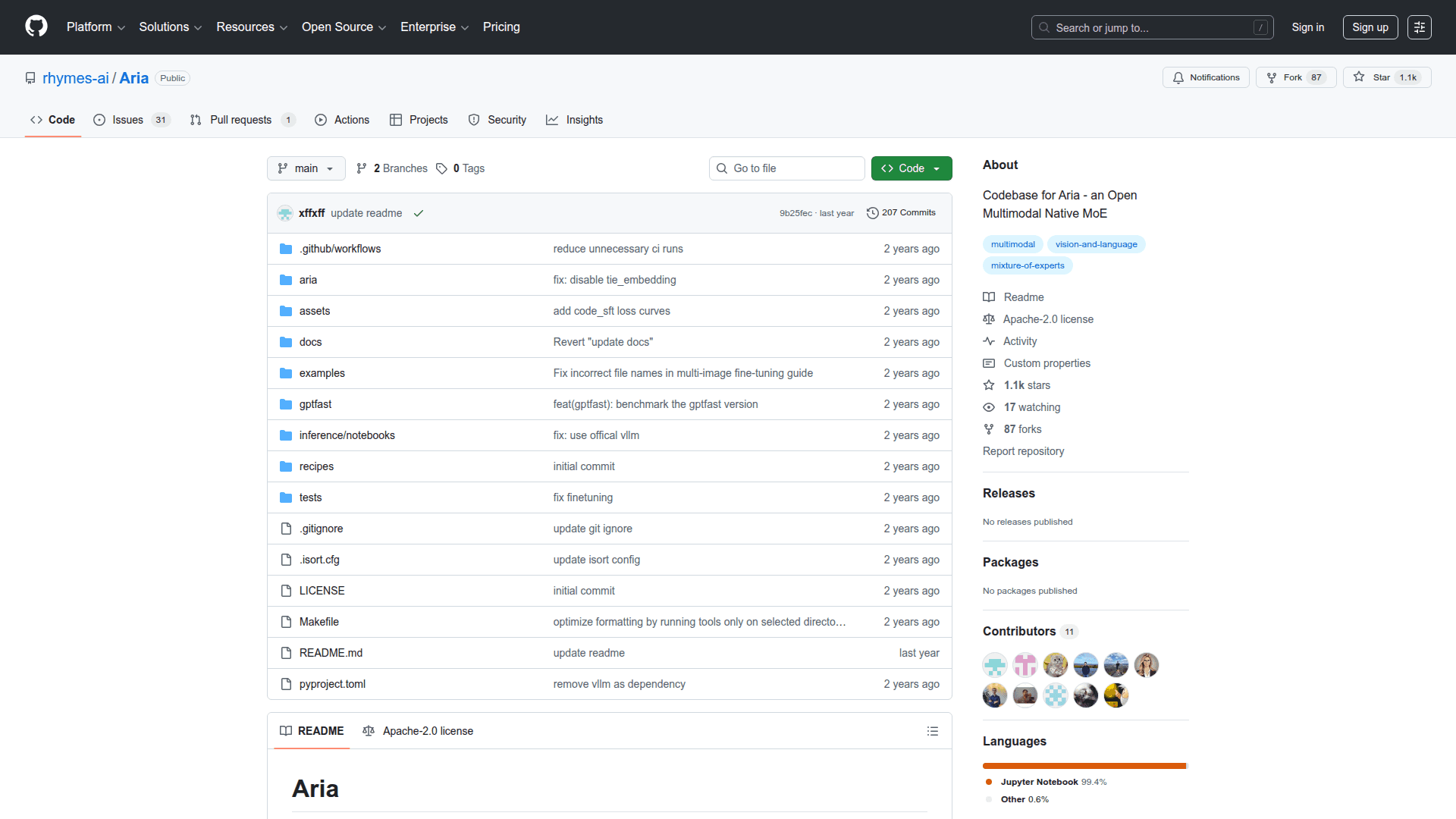Click the Languages percentage bar
This screenshot has width=1456, height=819.
click(x=1084, y=766)
